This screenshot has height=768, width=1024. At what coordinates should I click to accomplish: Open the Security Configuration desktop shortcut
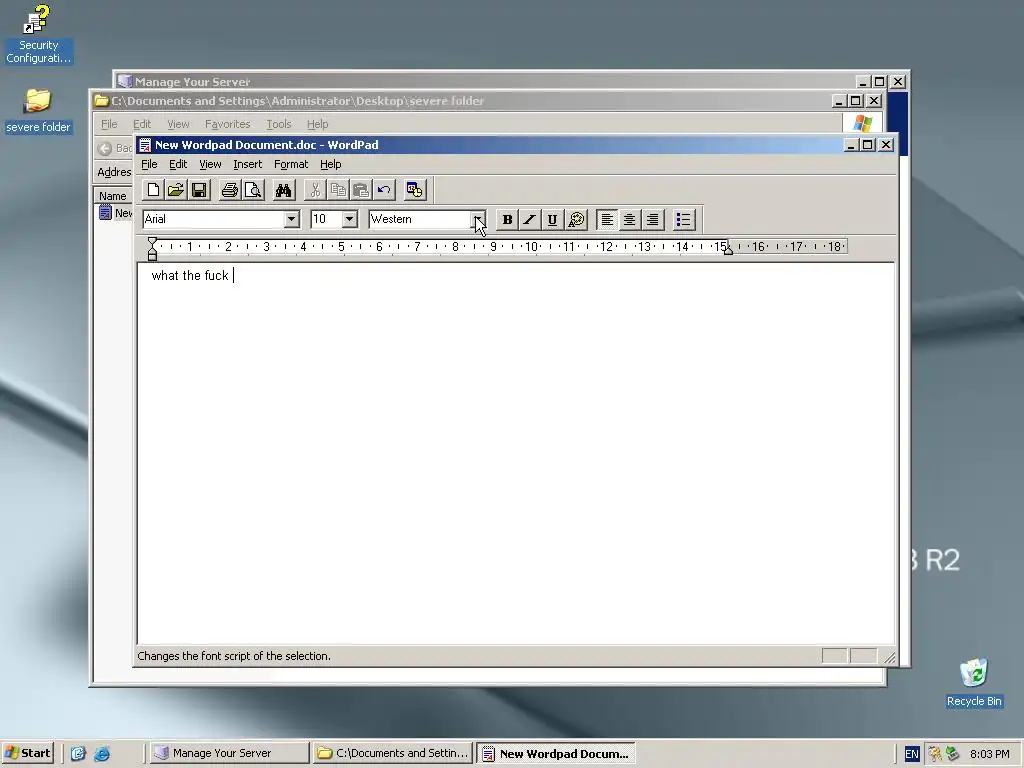point(38,34)
